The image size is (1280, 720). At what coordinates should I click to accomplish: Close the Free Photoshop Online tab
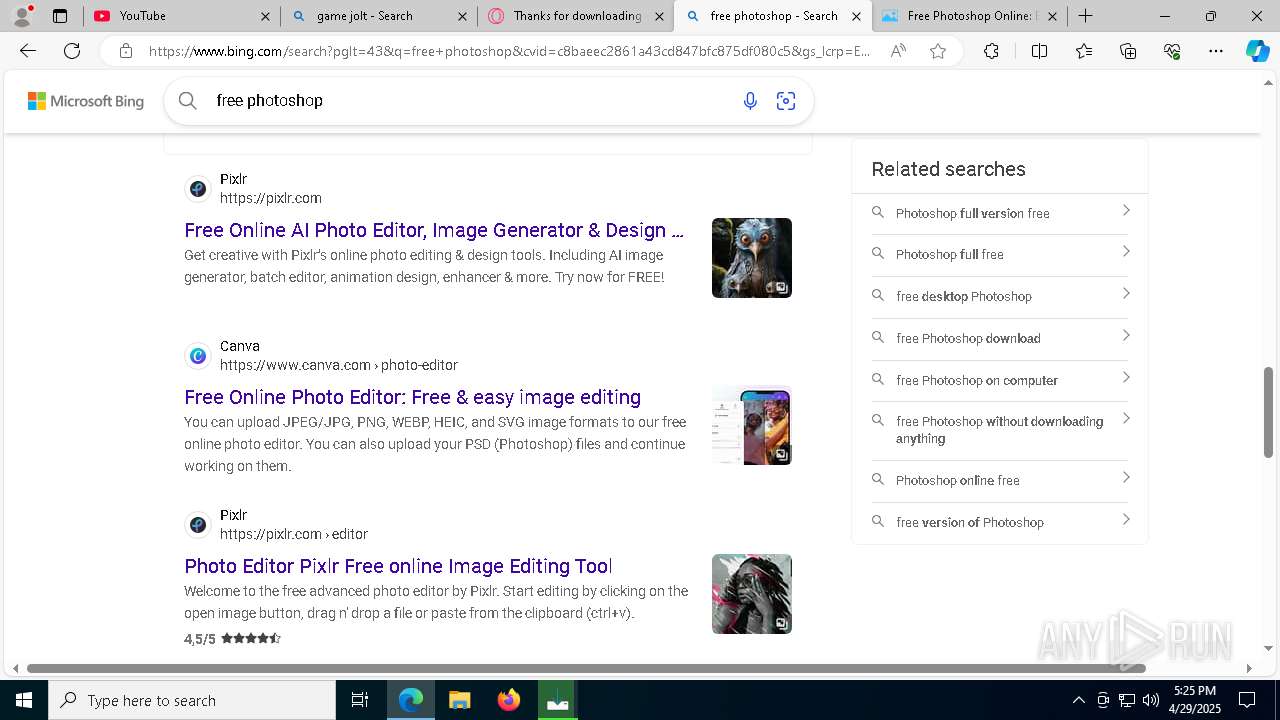pyautogui.click(x=1052, y=16)
